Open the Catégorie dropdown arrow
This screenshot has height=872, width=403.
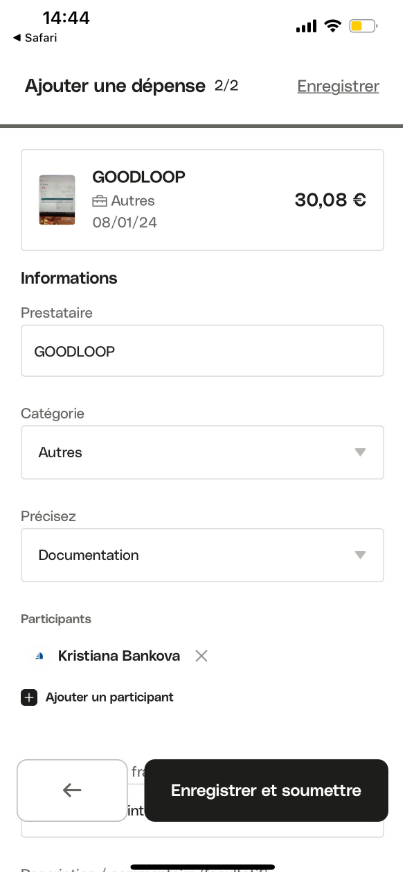[x=360, y=452]
